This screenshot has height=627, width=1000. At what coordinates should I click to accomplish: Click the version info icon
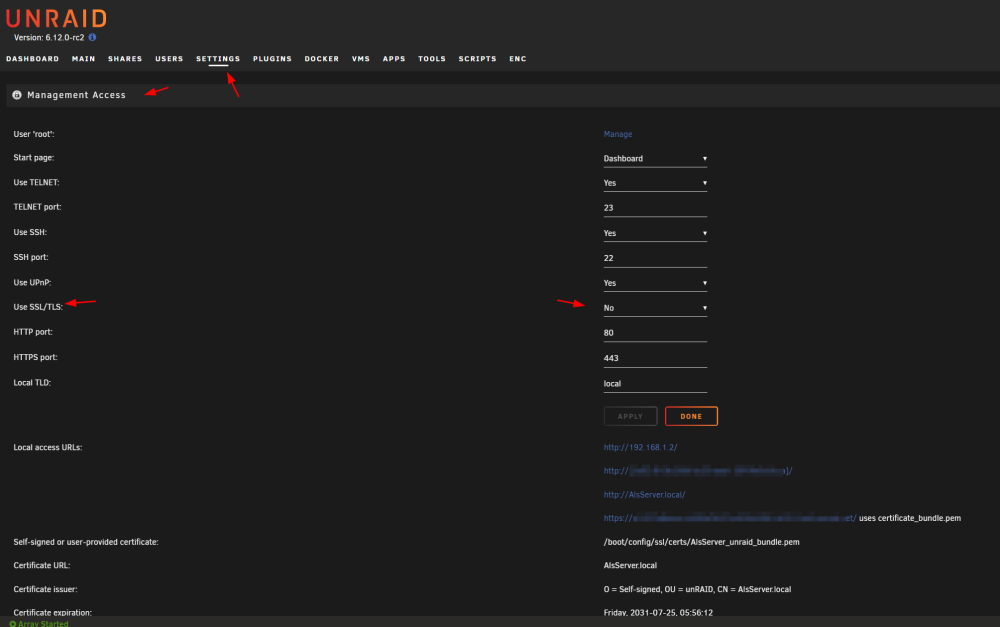pyautogui.click(x=92, y=38)
